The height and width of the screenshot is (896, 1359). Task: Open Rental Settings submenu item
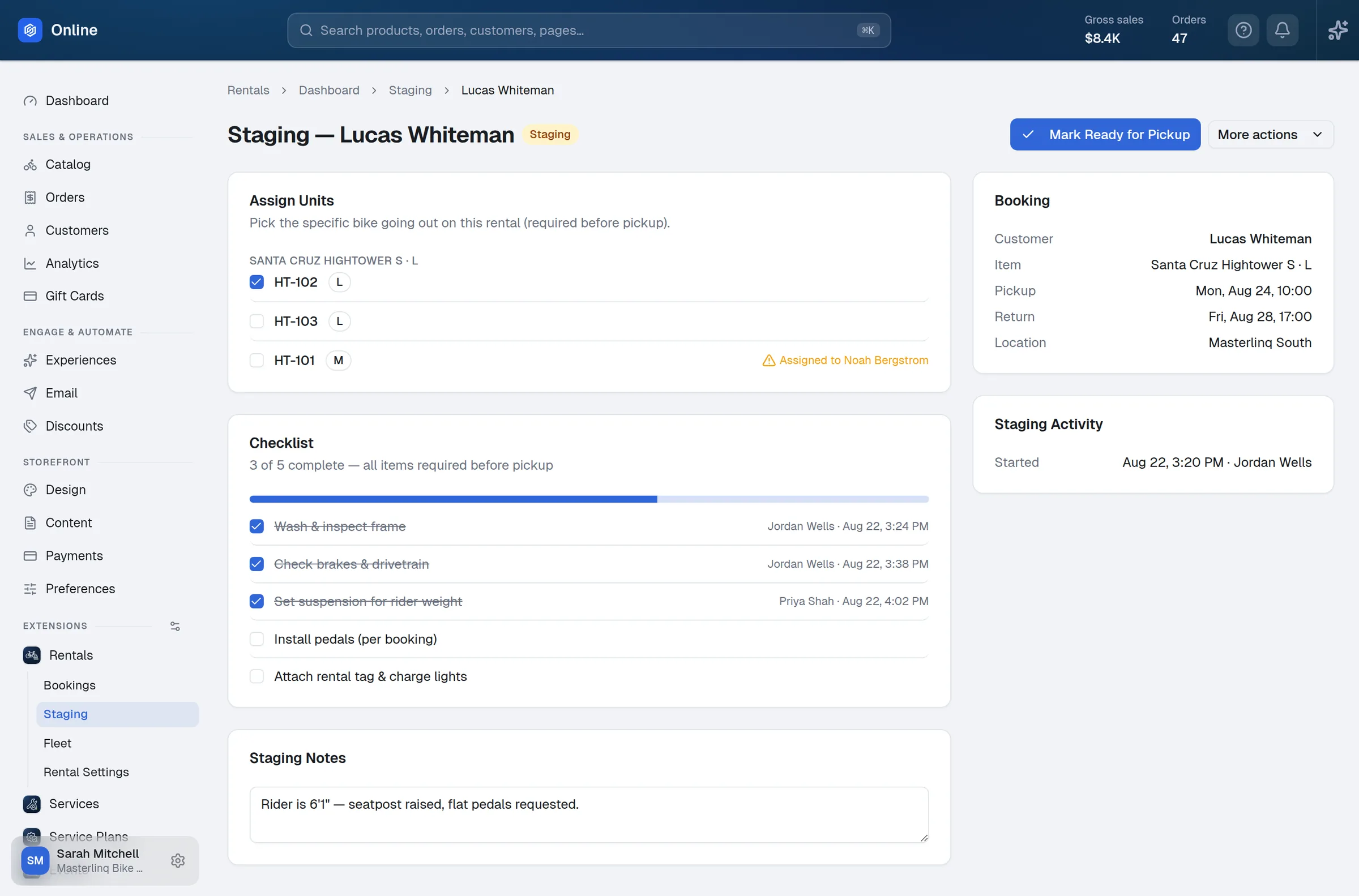pos(118,772)
